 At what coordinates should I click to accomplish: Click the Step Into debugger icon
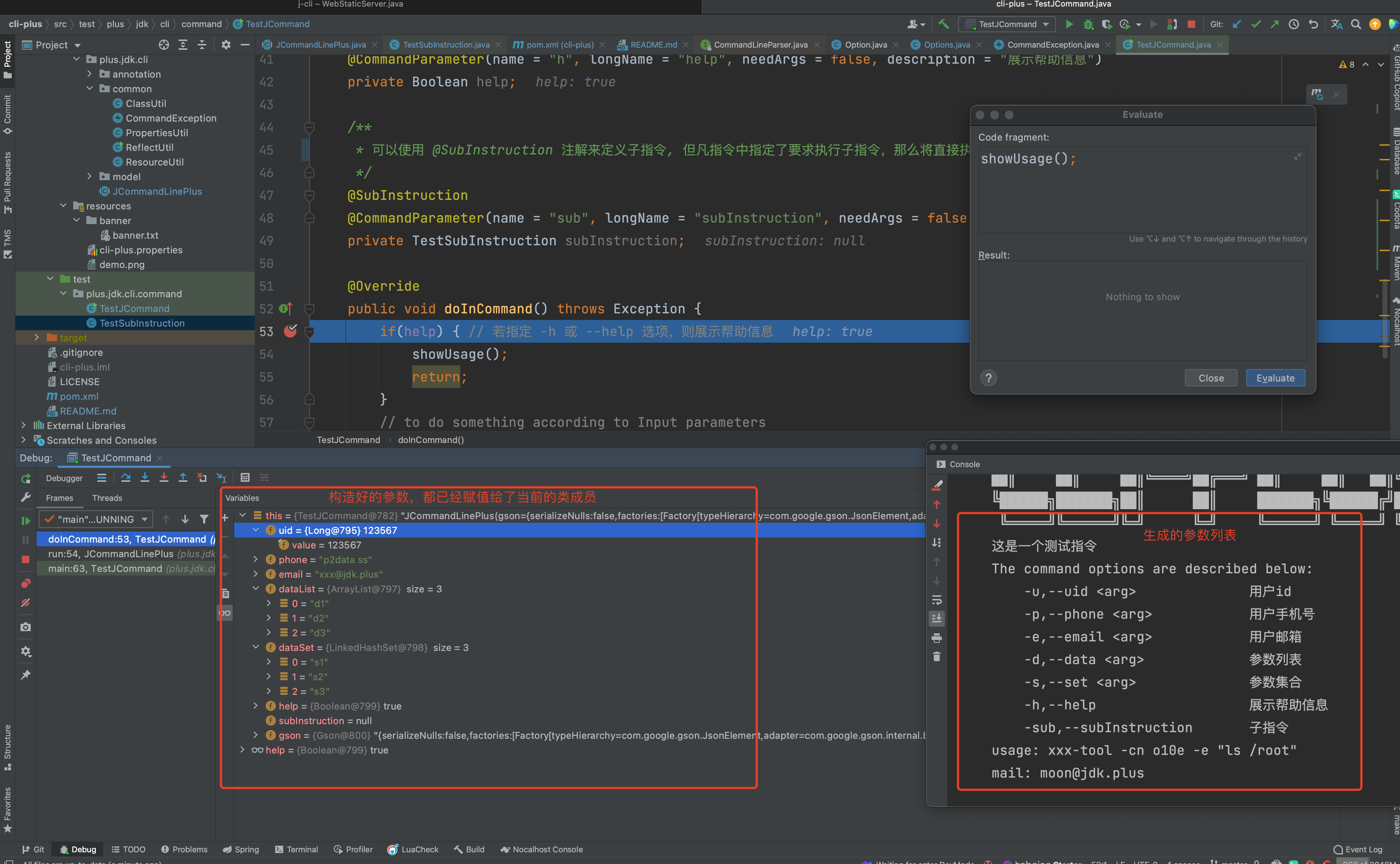pyautogui.click(x=145, y=478)
